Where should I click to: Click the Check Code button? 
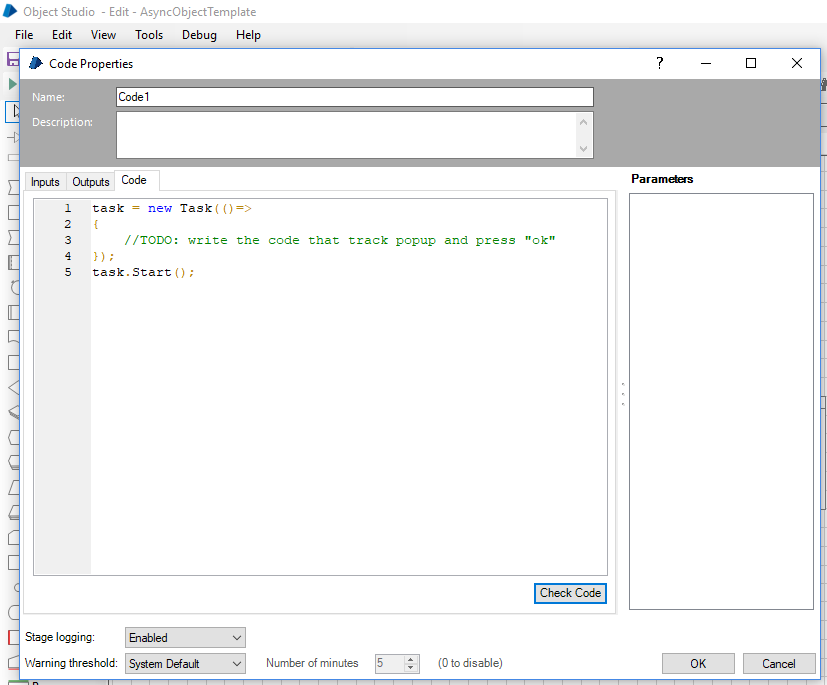point(570,593)
